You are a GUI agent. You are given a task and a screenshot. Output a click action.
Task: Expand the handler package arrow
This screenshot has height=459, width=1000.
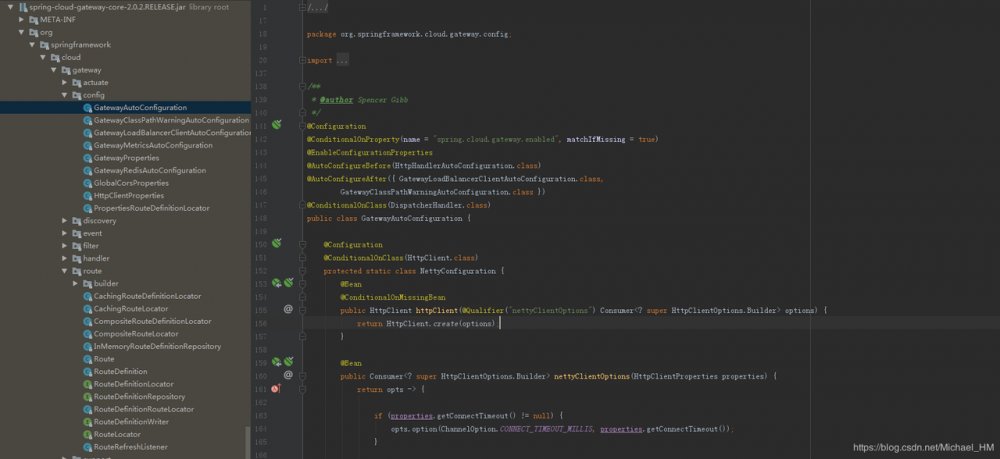(64, 258)
